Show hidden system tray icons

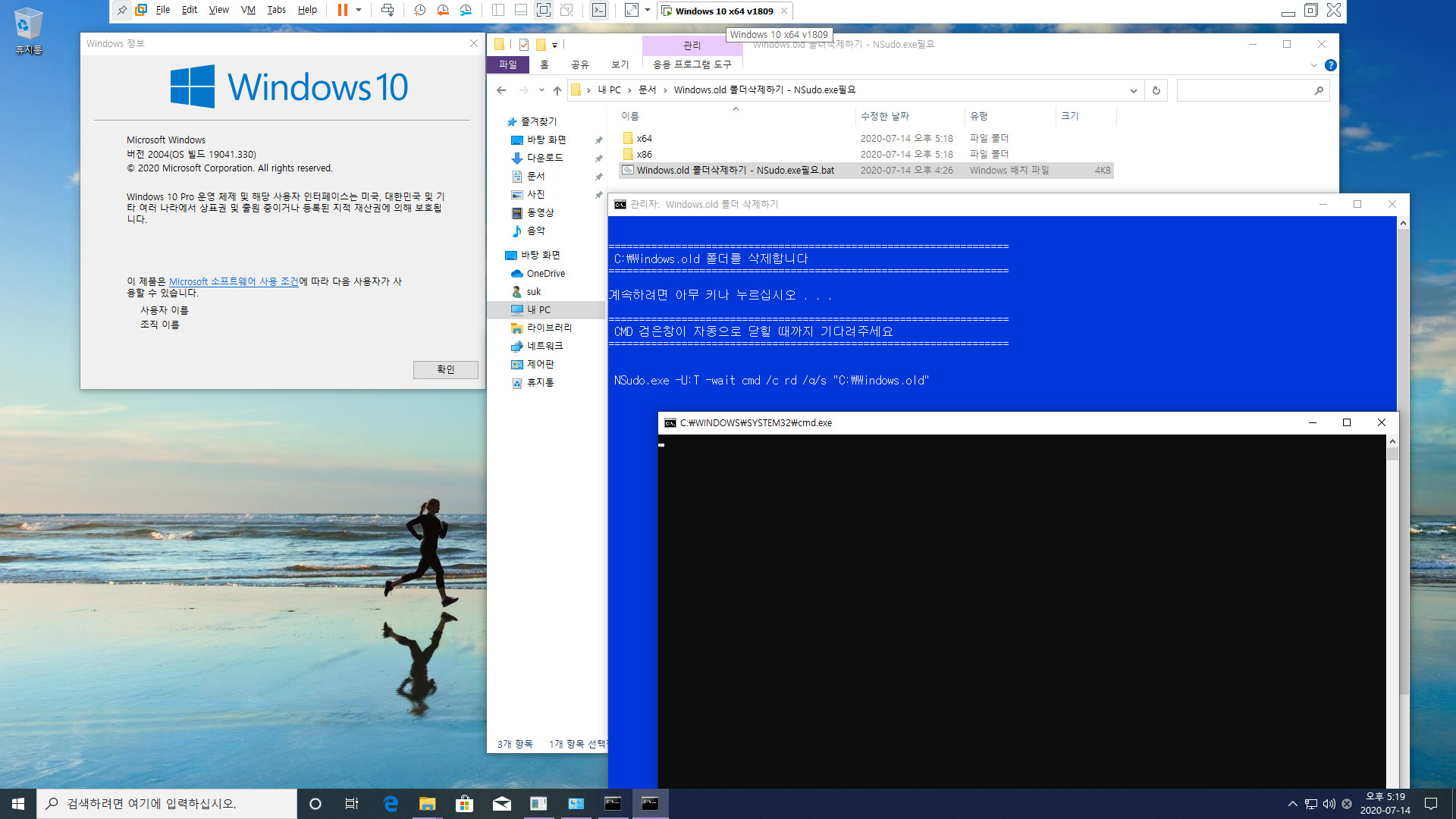point(1292,804)
